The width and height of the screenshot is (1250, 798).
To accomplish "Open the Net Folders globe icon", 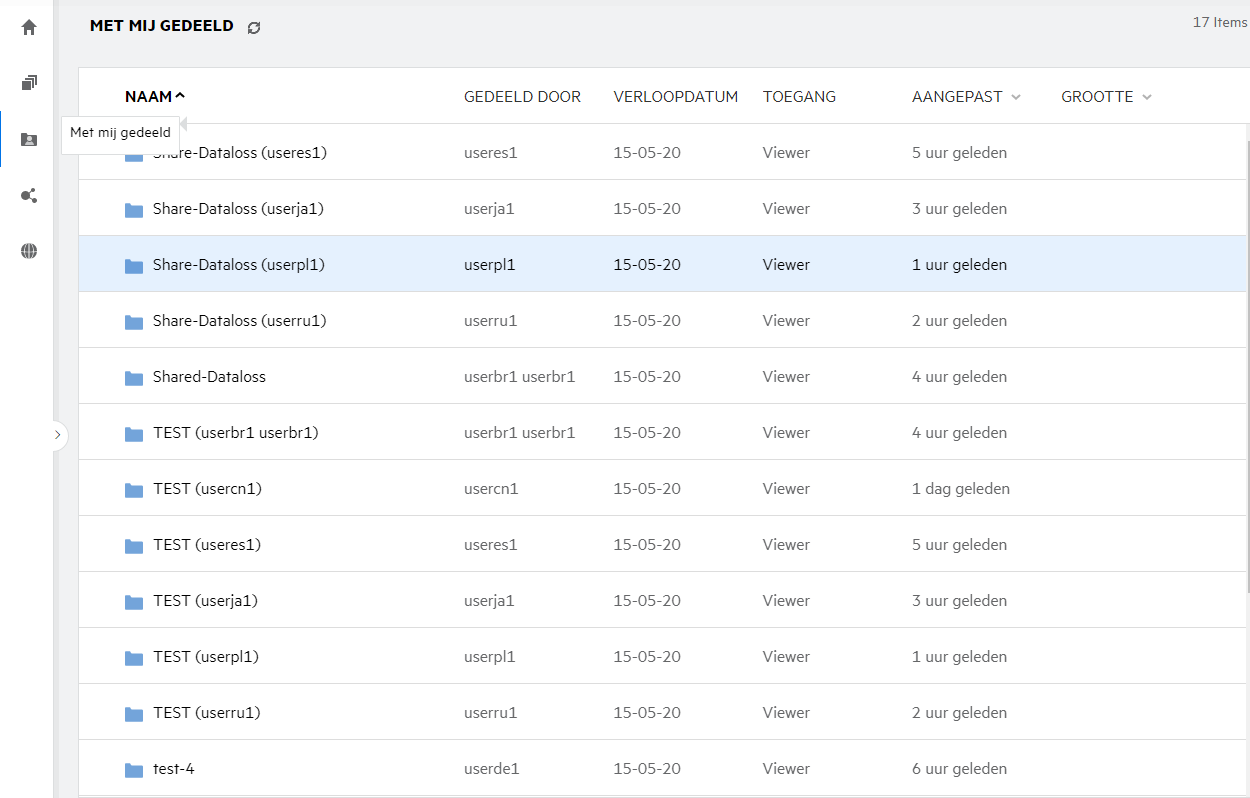I will (29, 251).
